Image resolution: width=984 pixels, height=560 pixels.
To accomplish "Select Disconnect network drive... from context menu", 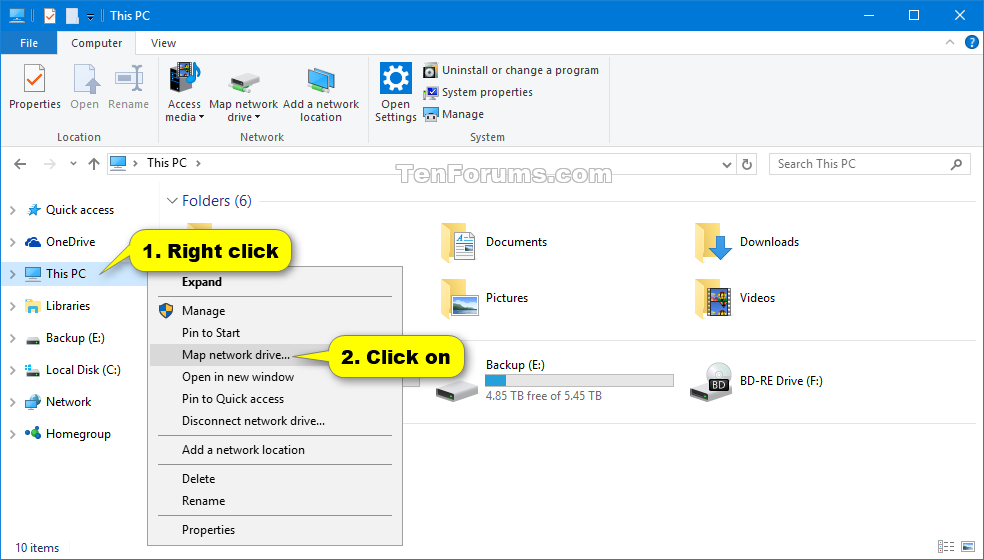I will tap(253, 421).
